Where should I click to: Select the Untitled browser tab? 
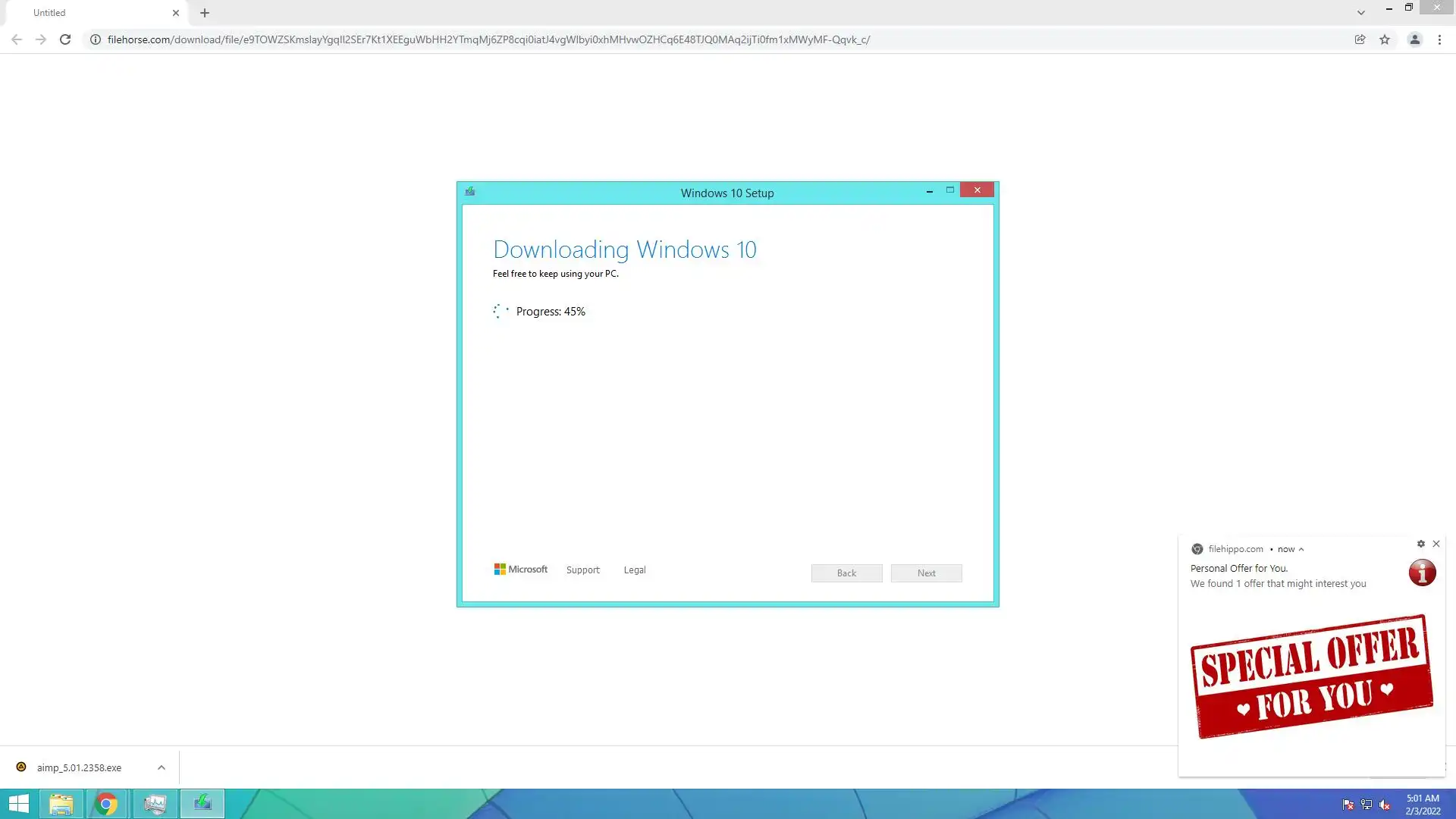[x=91, y=13]
